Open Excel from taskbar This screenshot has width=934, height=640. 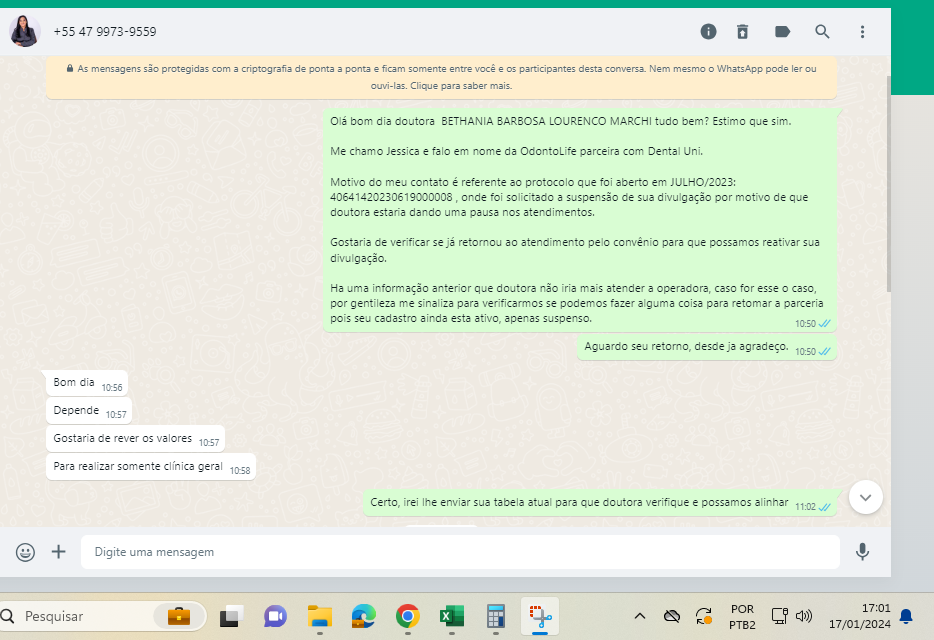pos(452,616)
